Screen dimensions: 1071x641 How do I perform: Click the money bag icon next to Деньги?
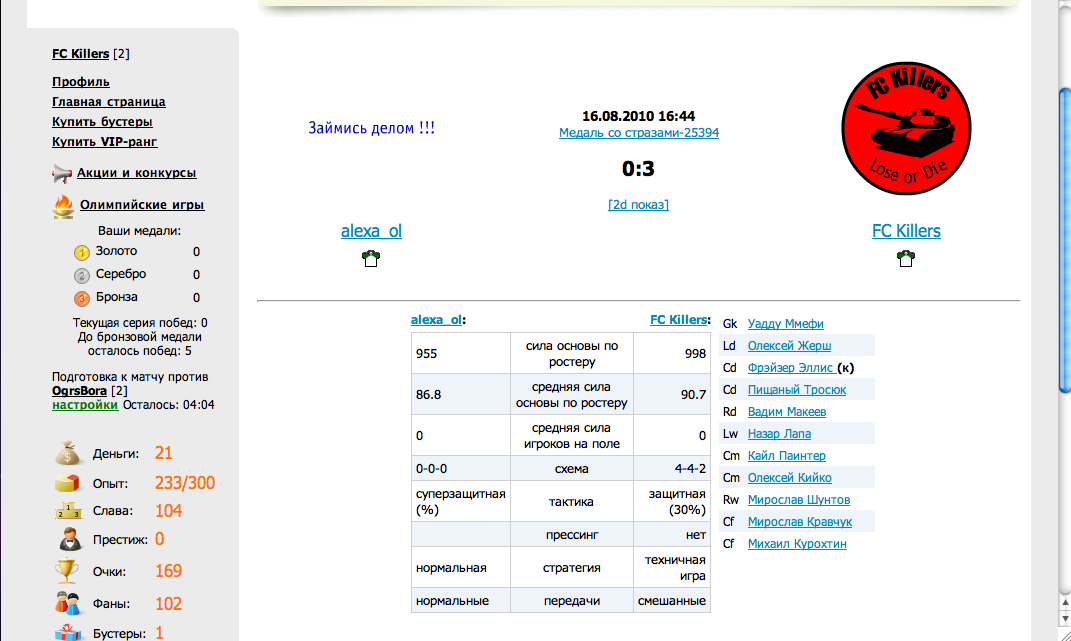tap(67, 453)
